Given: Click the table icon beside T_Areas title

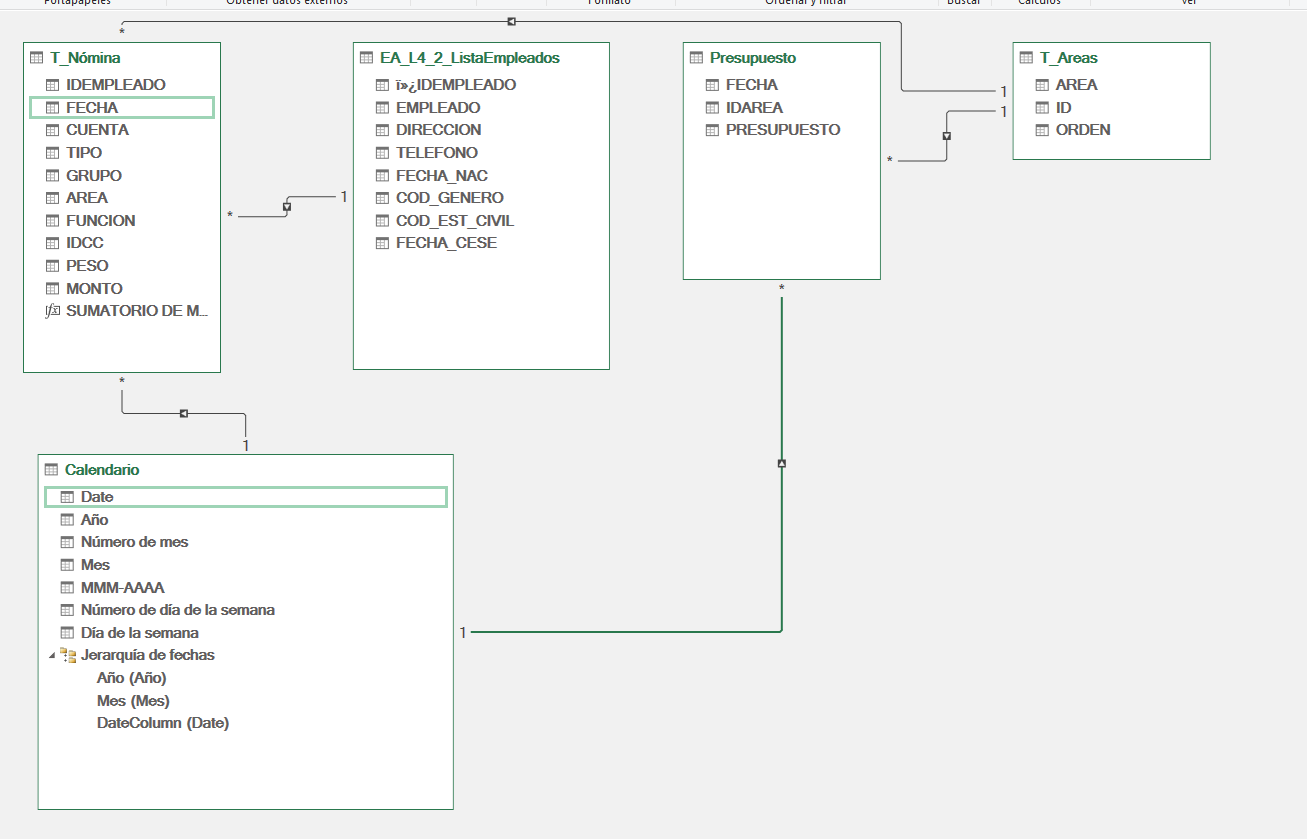Looking at the screenshot, I should [1026, 58].
